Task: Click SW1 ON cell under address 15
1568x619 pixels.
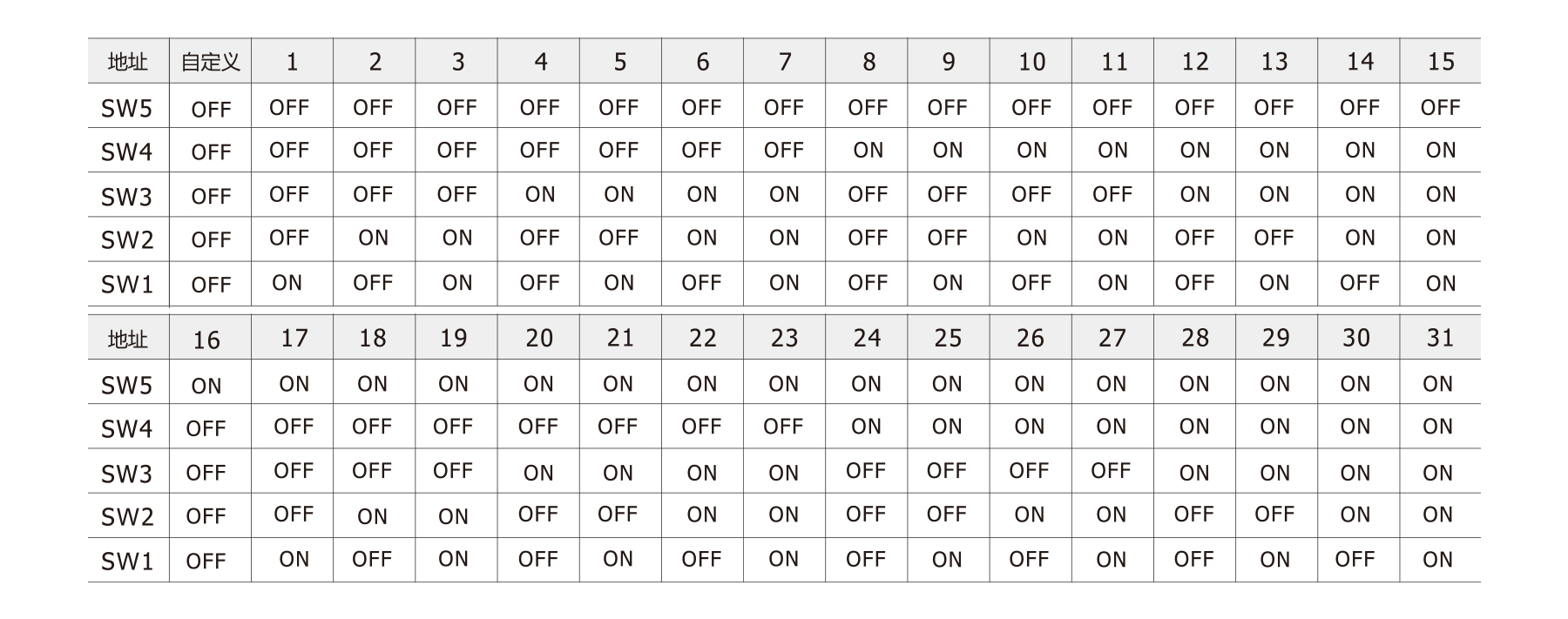Action: click(1441, 283)
